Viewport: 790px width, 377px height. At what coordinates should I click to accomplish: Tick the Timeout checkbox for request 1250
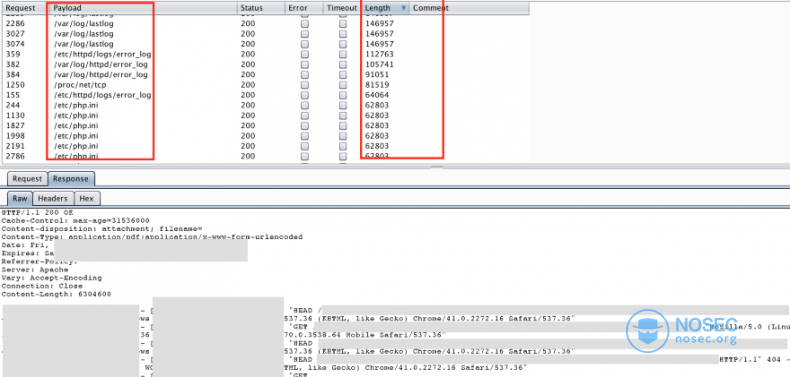tap(343, 85)
